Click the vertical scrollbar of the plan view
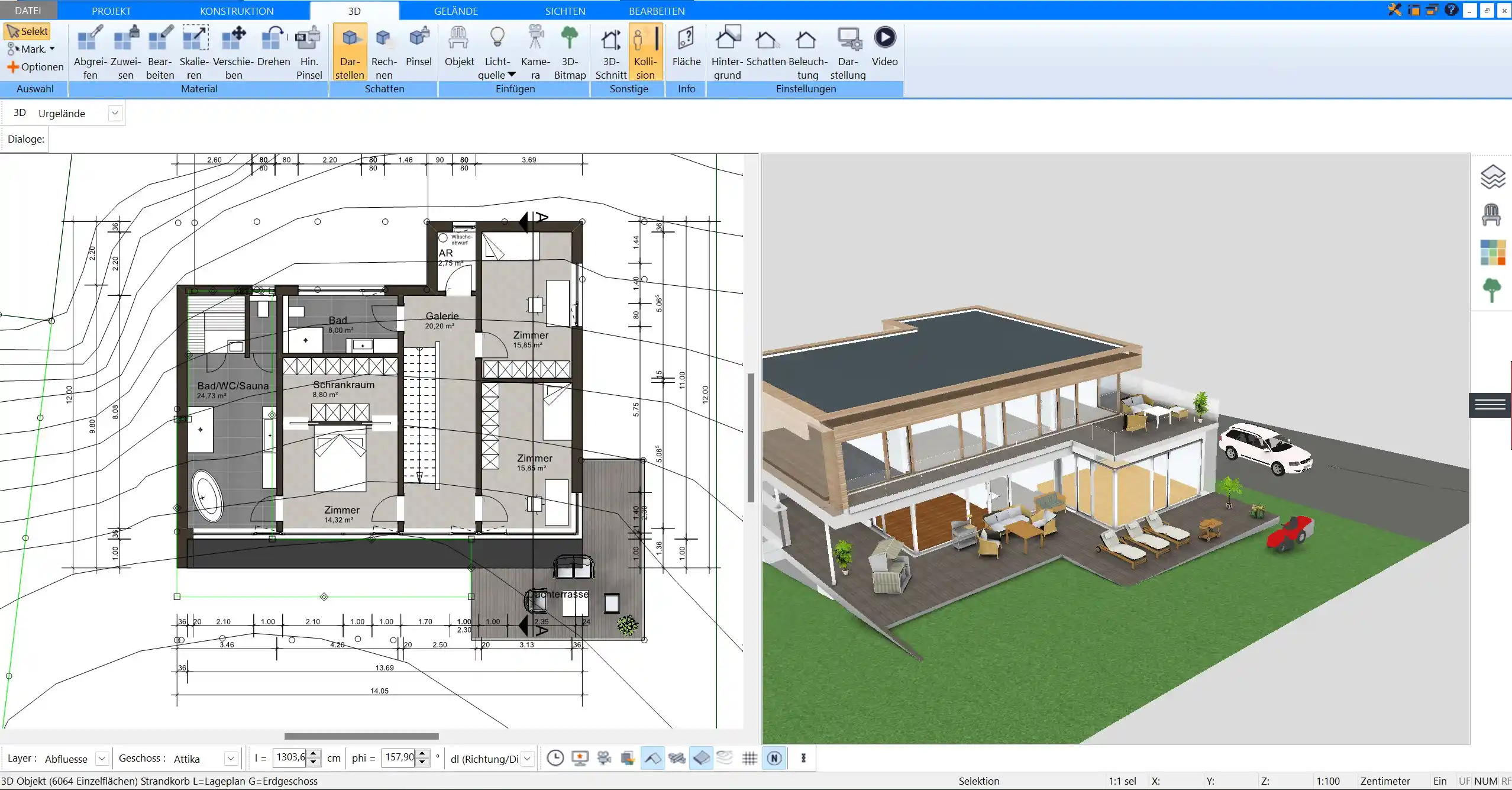 [751, 437]
